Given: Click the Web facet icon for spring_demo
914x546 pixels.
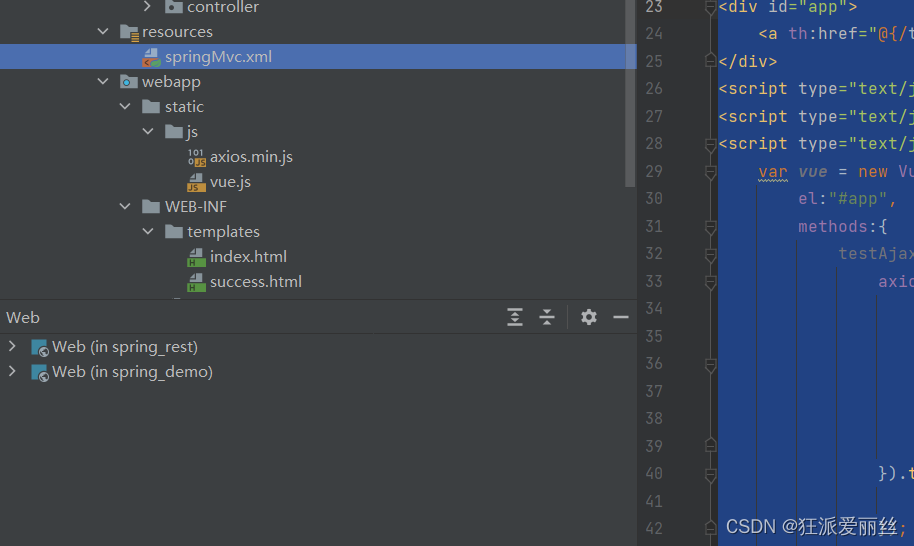Looking at the screenshot, I should [x=40, y=372].
